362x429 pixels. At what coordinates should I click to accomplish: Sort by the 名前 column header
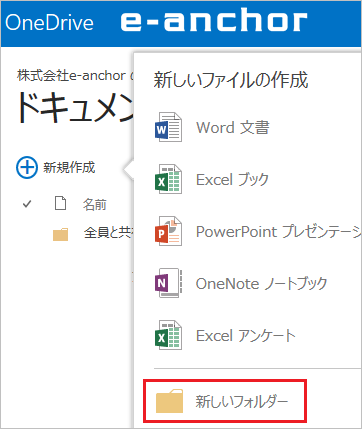pyautogui.click(x=95, y=204)
